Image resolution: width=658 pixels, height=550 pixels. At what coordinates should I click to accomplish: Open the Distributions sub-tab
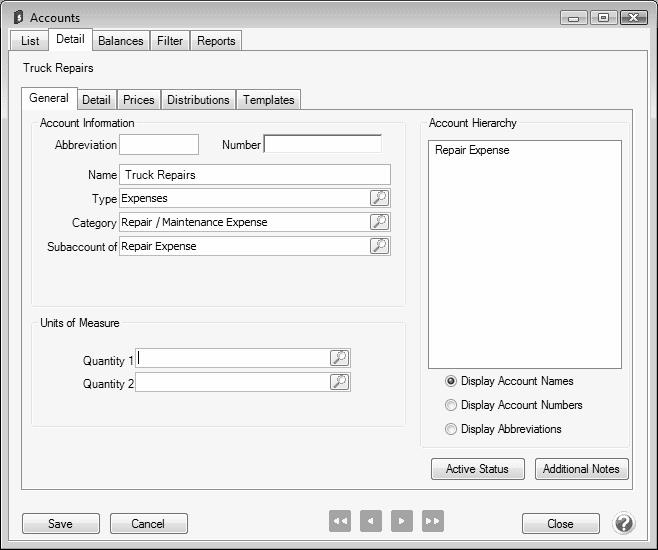pos(198,100)
